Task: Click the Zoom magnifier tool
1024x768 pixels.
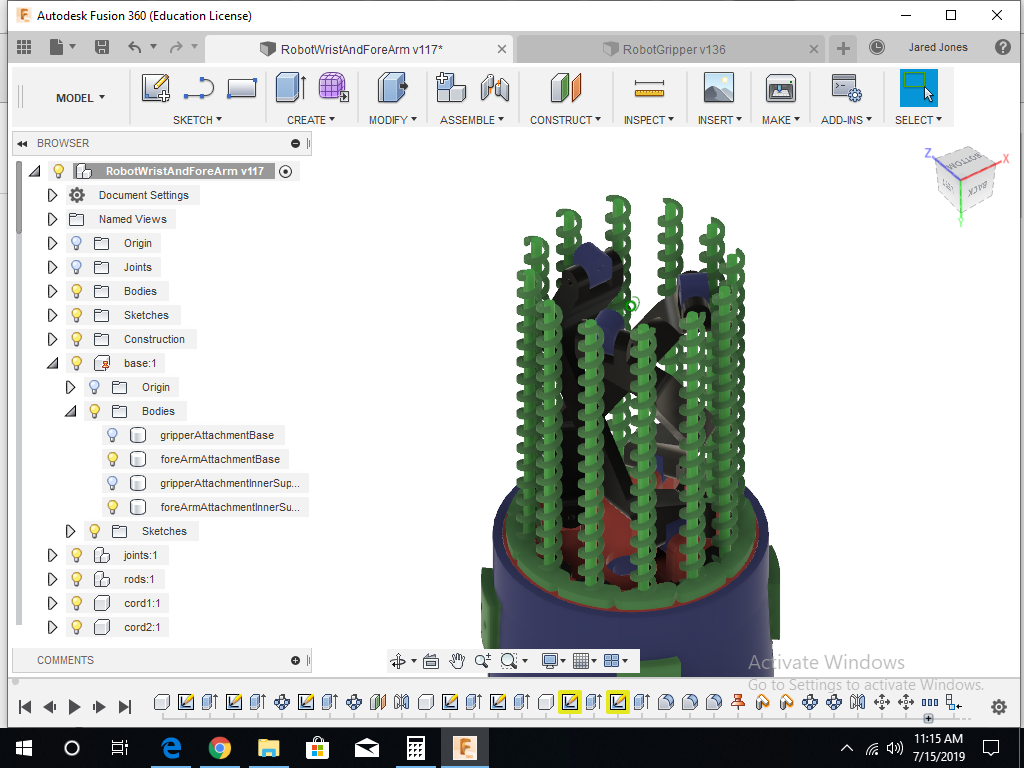Action: (483, 662)
